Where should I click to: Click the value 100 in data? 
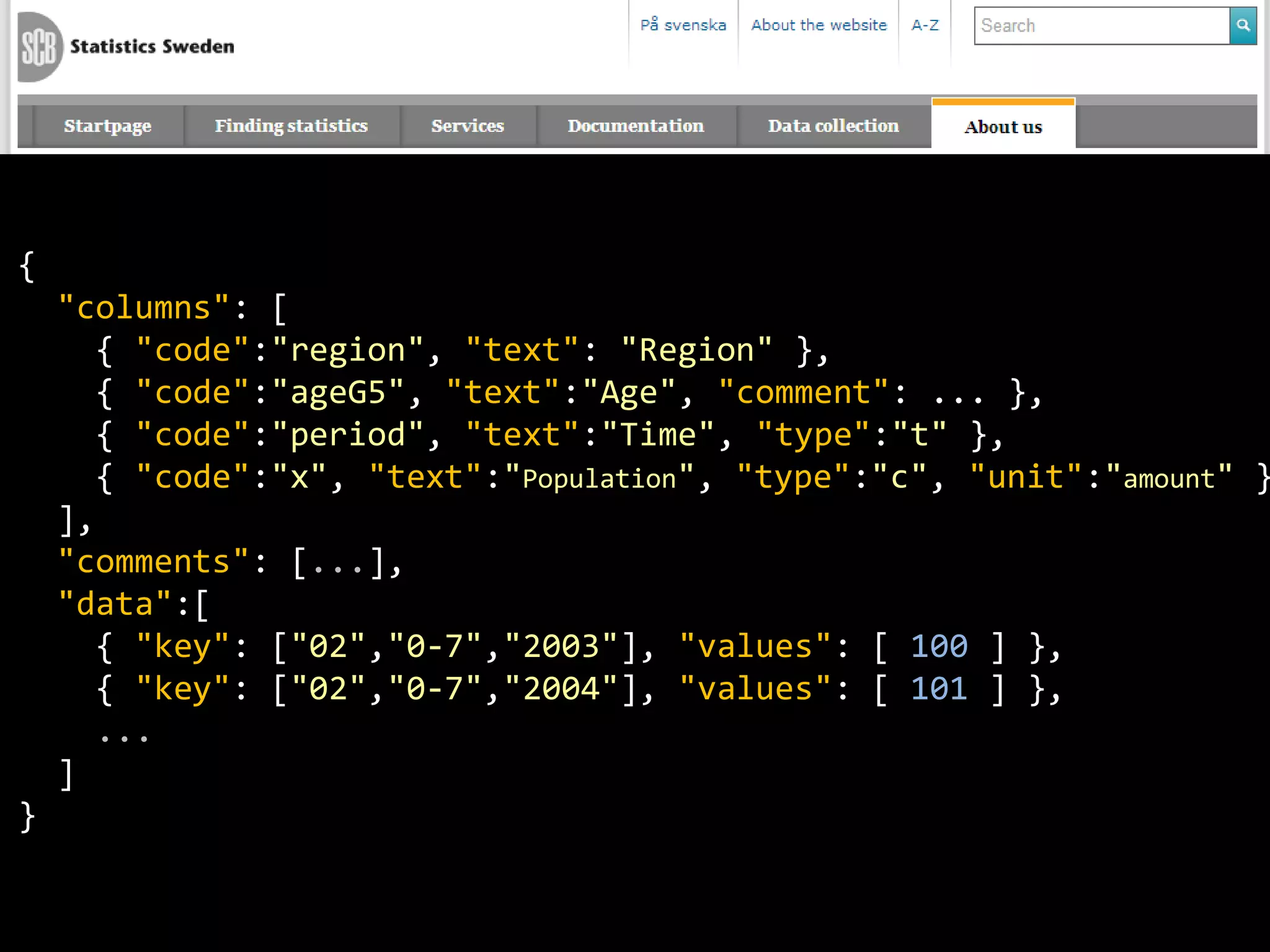[939, 646]
